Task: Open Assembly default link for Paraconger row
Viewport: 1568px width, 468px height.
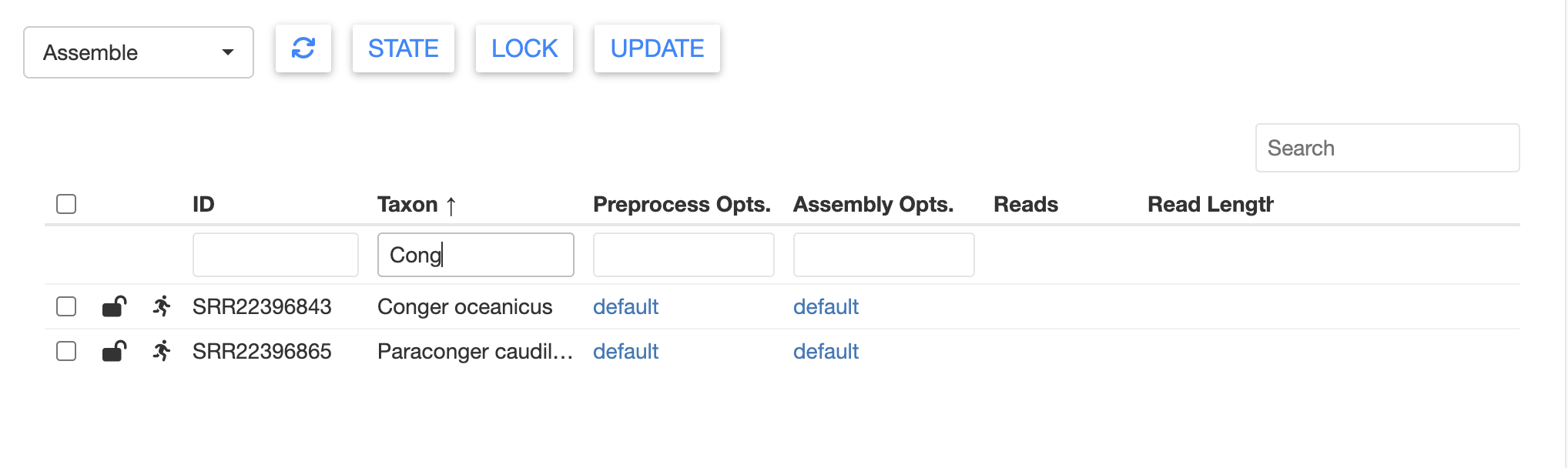Action: 826,351
